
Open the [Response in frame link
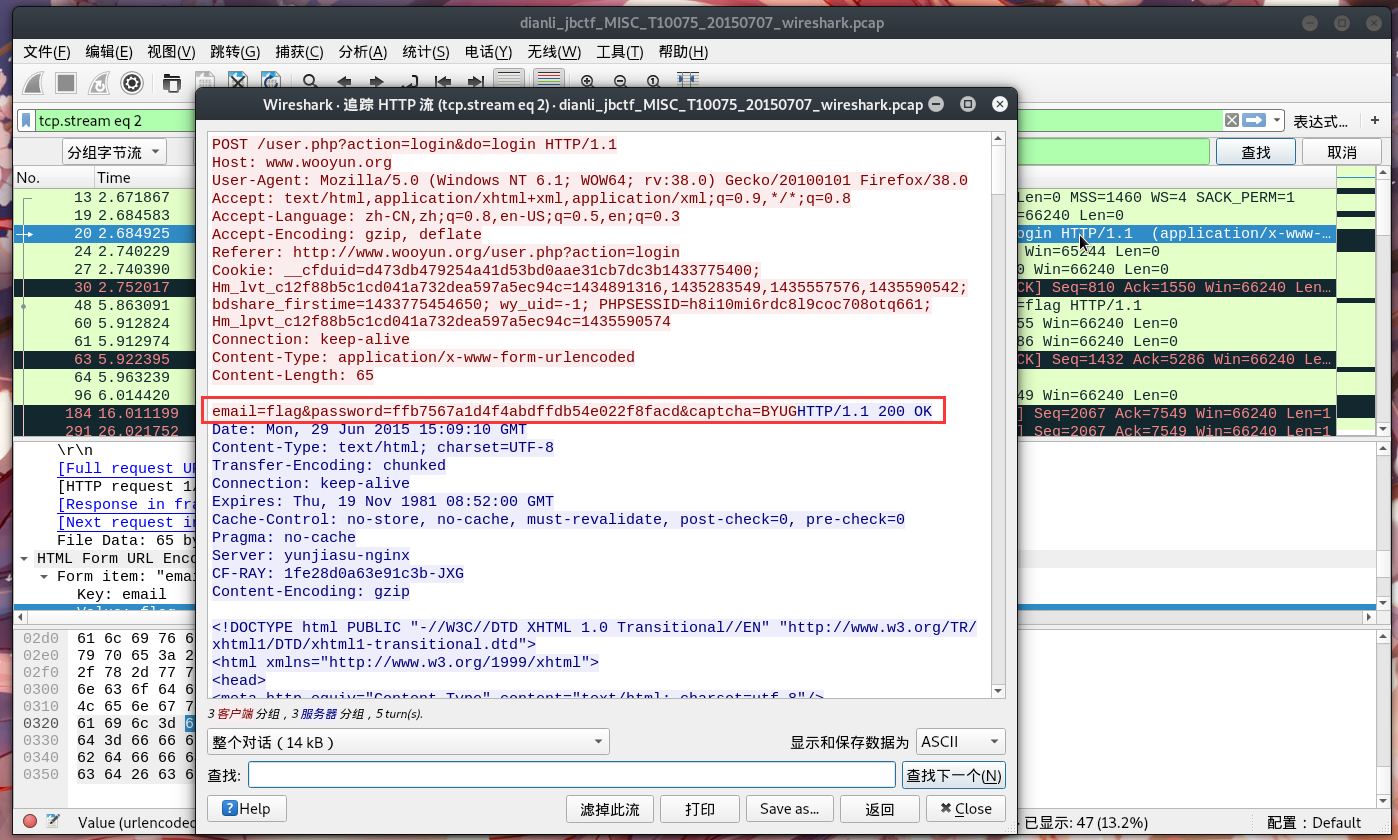[127, 504]
